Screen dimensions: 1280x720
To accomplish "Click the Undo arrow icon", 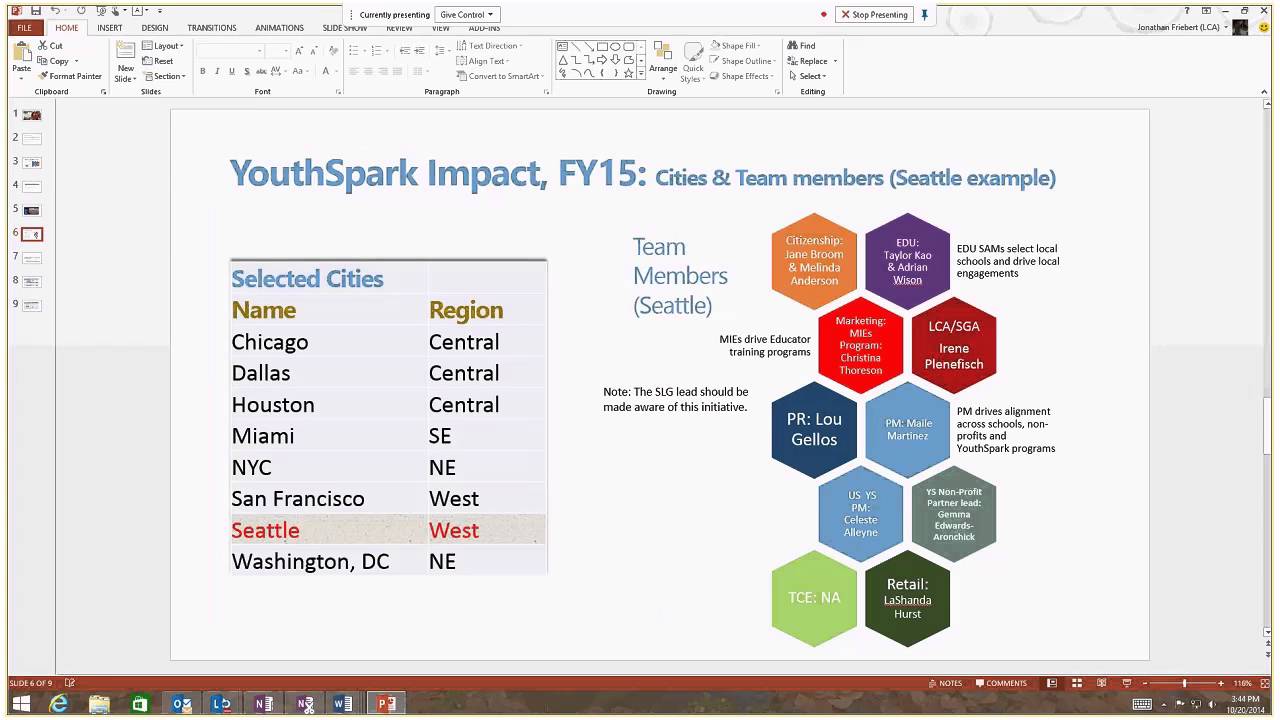I will pyautogui.click(x=55, y=11).
